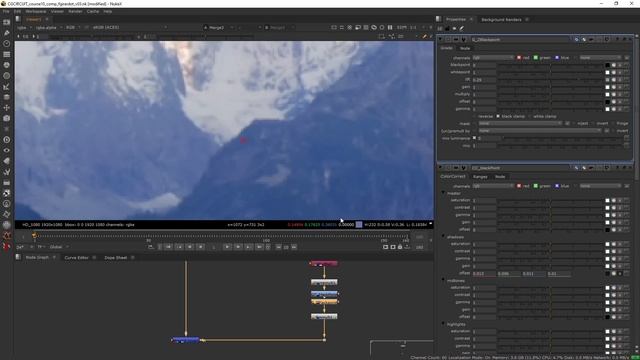Open the Image nodes toolbar menu

pyautogui.click(x=7, y=22)
